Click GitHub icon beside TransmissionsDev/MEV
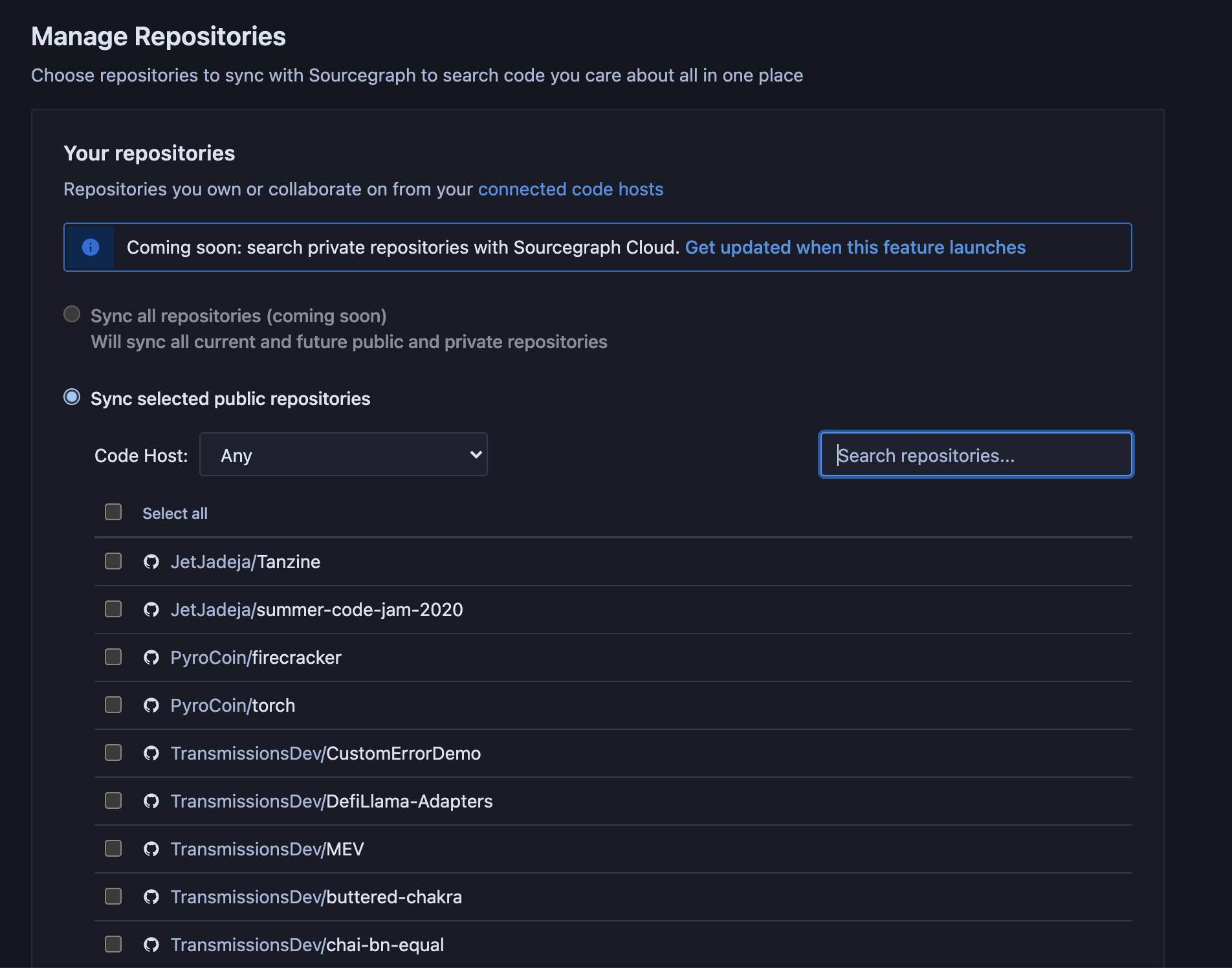1232x968 pixels. click(x=151, y=849)
